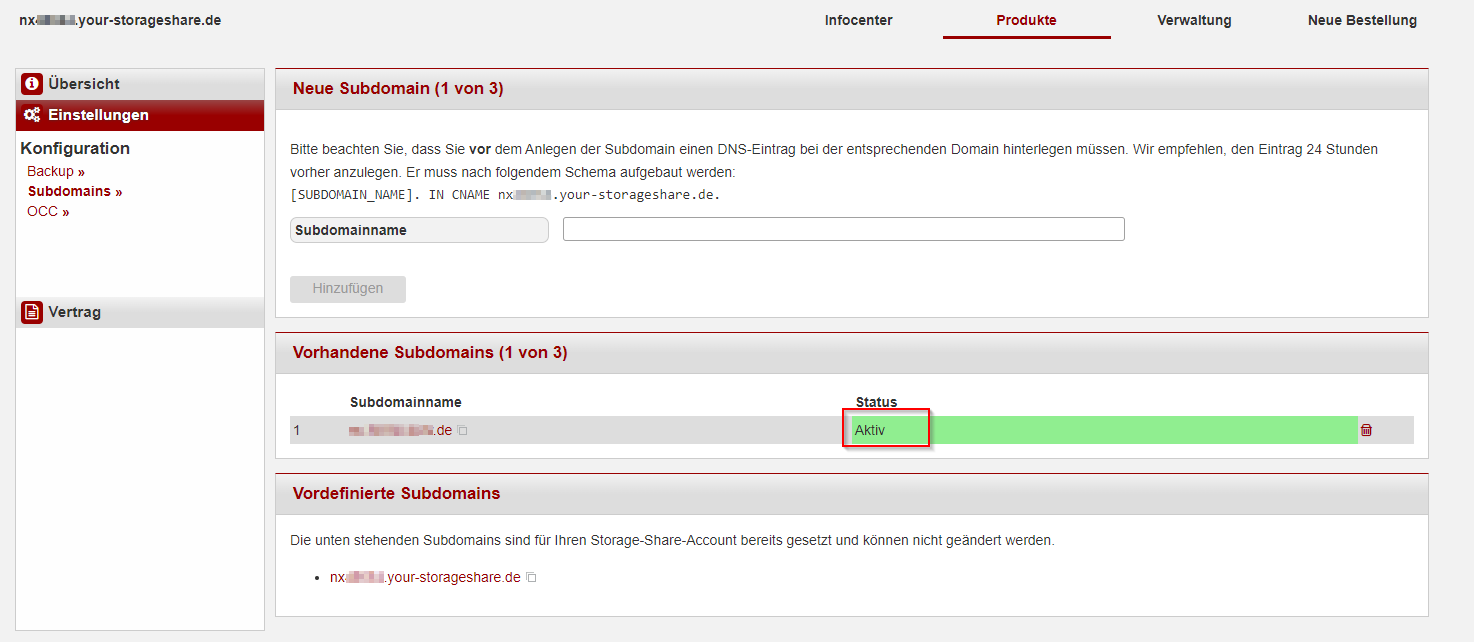Click the Übersicht info icon in sidebar

pos(32,84)
